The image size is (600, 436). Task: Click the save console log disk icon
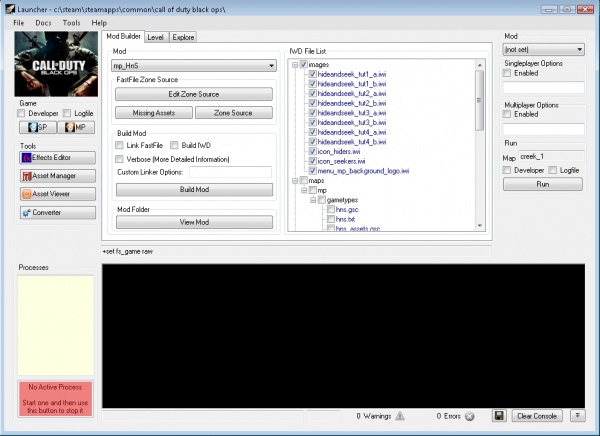(x=499, y=415)
